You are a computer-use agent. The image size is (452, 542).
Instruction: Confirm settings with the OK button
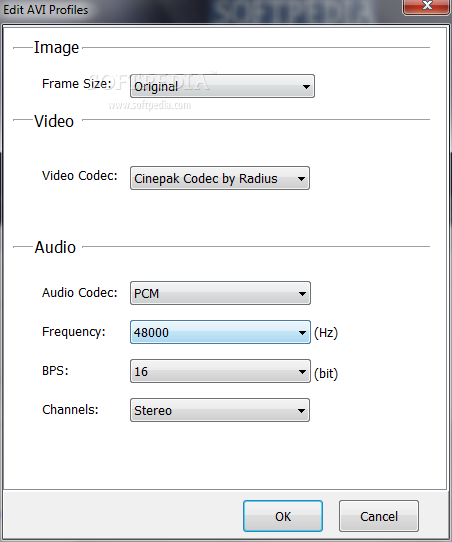(x=283, y=516)
